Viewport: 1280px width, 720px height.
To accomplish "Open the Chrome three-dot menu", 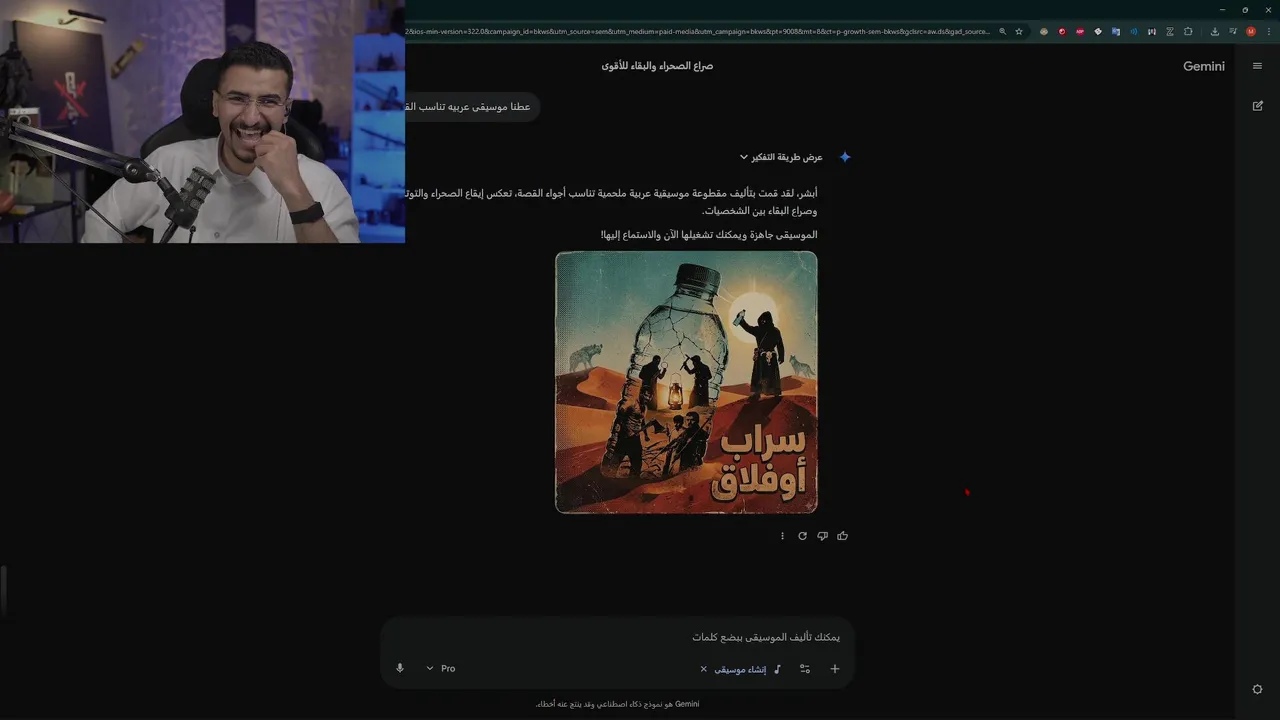I will point(1269,31).
